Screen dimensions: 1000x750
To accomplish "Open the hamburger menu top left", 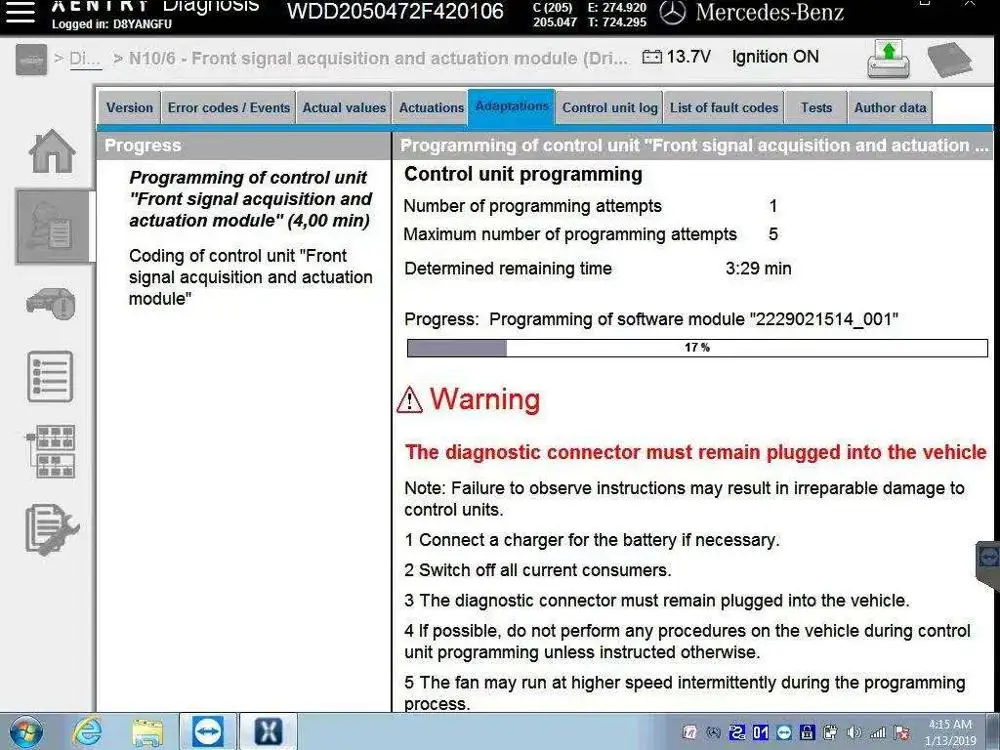I will click(x=20, y=15).
